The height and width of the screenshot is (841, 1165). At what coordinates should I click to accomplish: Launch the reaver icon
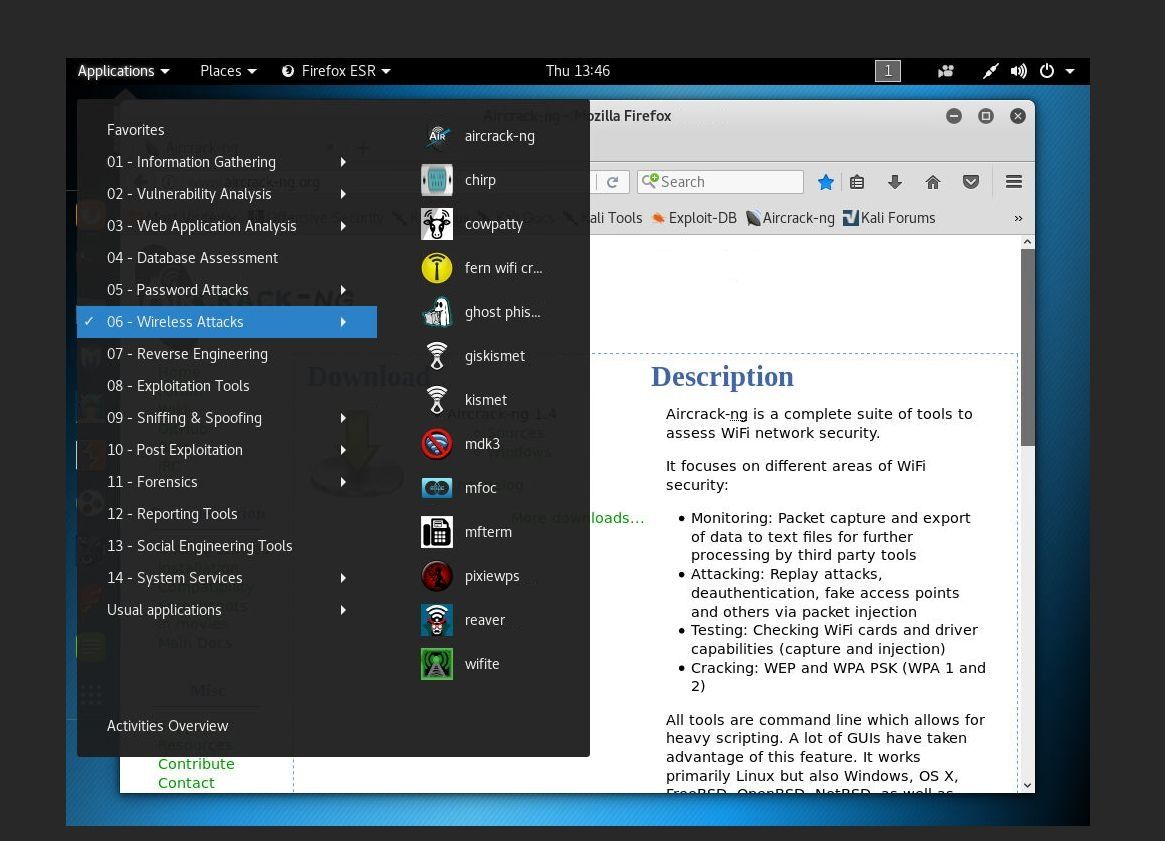(x=437, y=620)
